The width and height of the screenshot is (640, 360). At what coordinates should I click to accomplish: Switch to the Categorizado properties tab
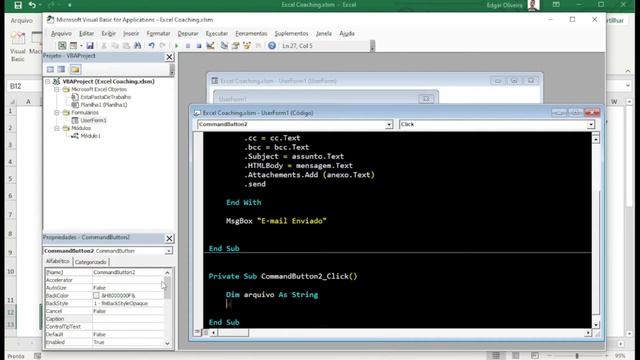pyautogui.click(x=91, y=262)
